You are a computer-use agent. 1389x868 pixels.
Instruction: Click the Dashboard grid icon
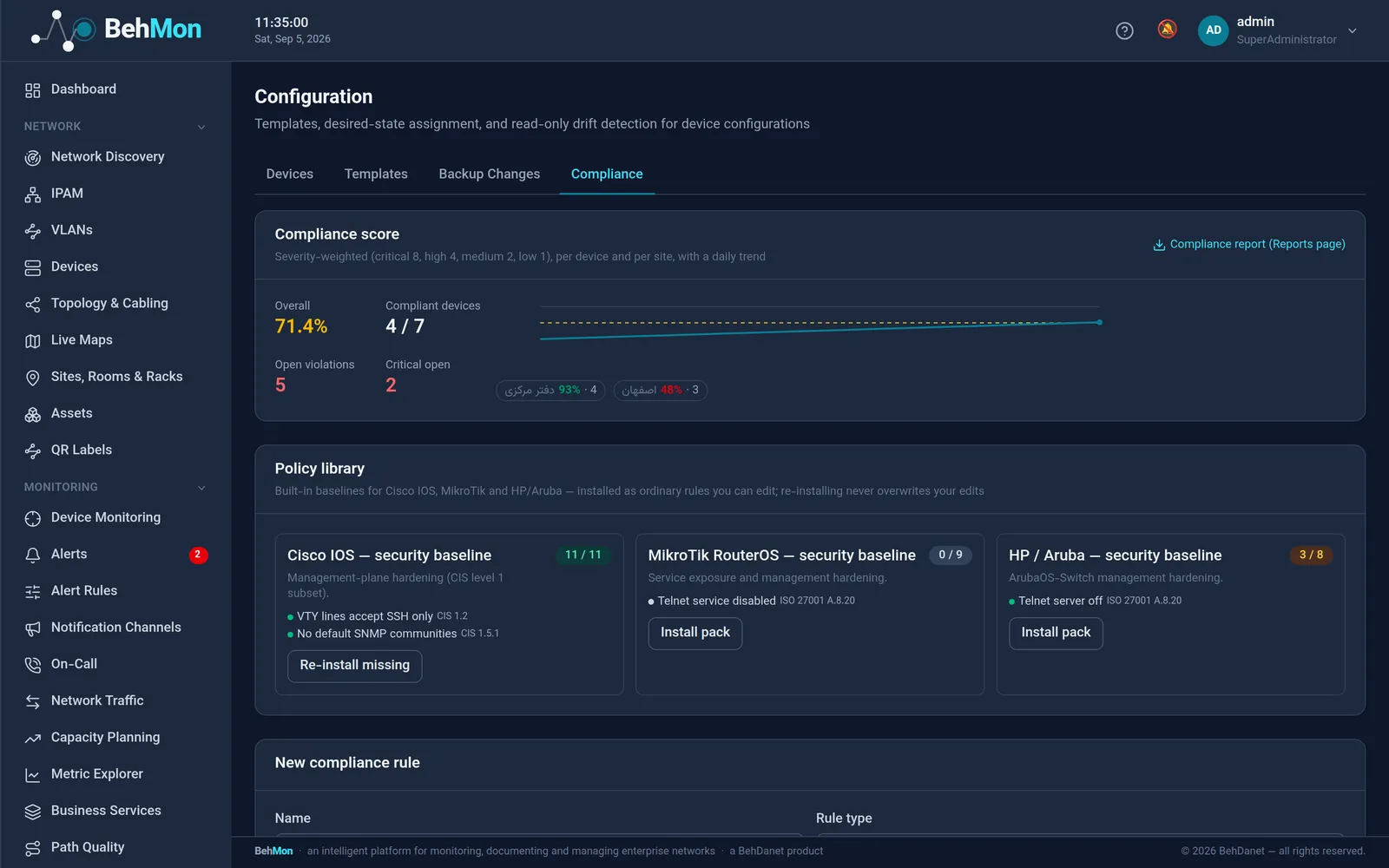[x=33, y=90]
